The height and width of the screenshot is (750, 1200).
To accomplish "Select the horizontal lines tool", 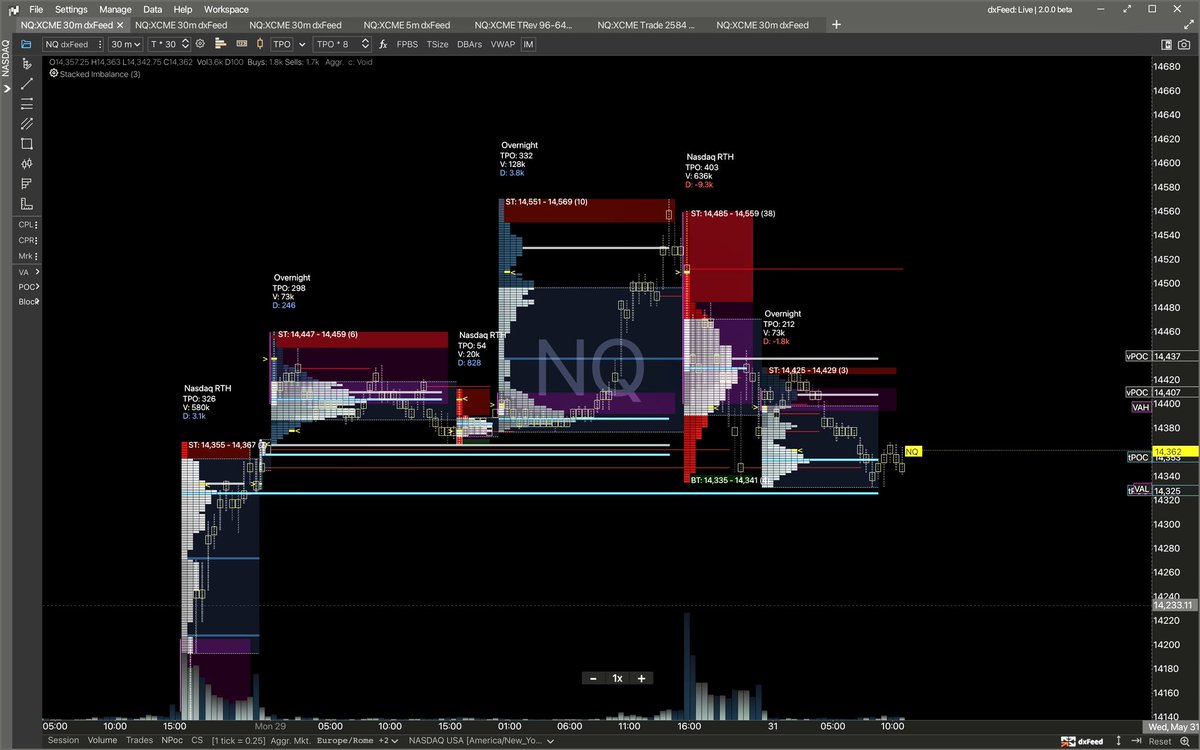I will tap(27, 104).
